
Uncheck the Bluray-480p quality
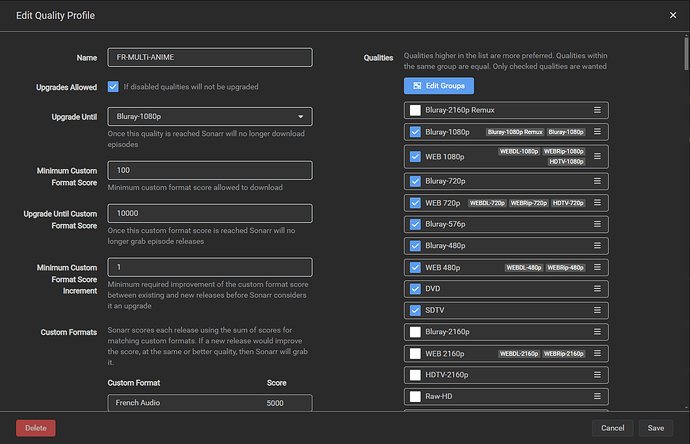(x=415, y=246)
